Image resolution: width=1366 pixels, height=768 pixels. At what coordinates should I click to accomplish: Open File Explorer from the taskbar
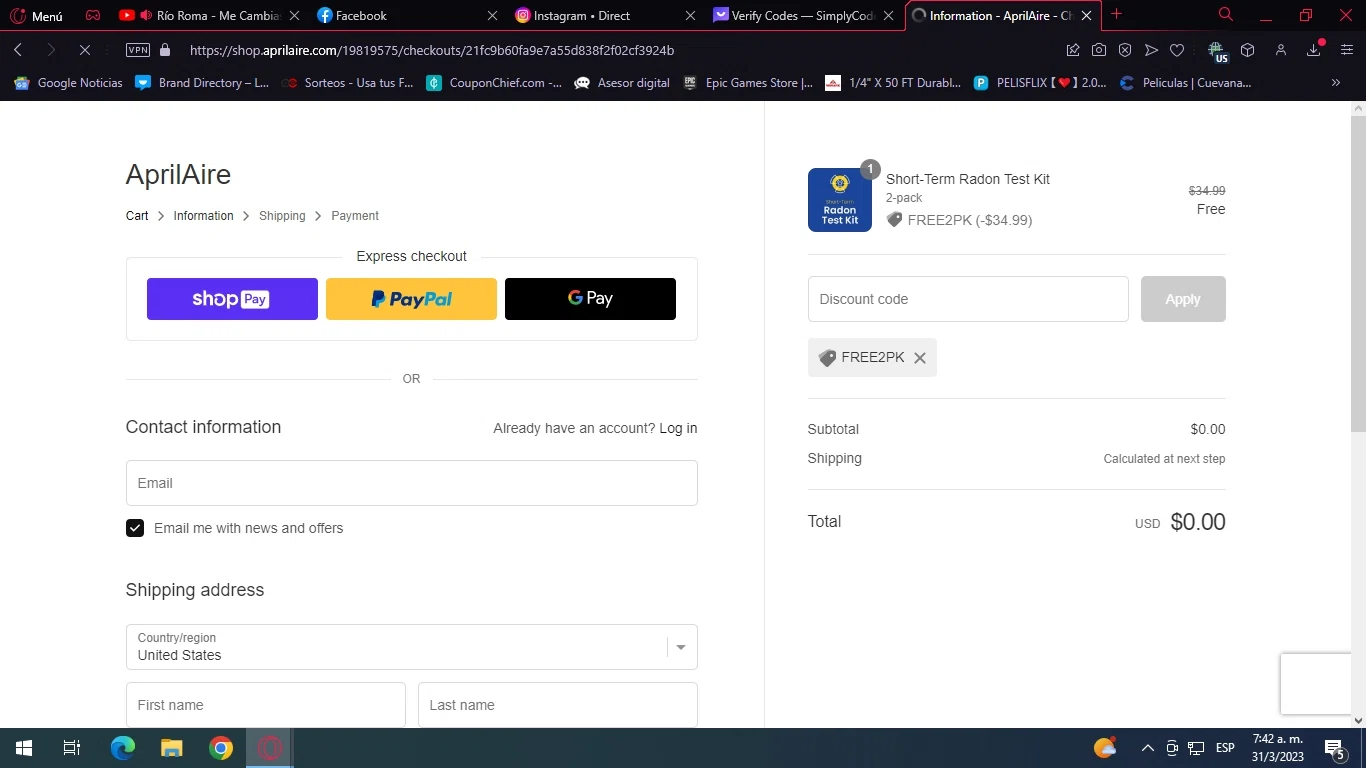tap(172, 748)
